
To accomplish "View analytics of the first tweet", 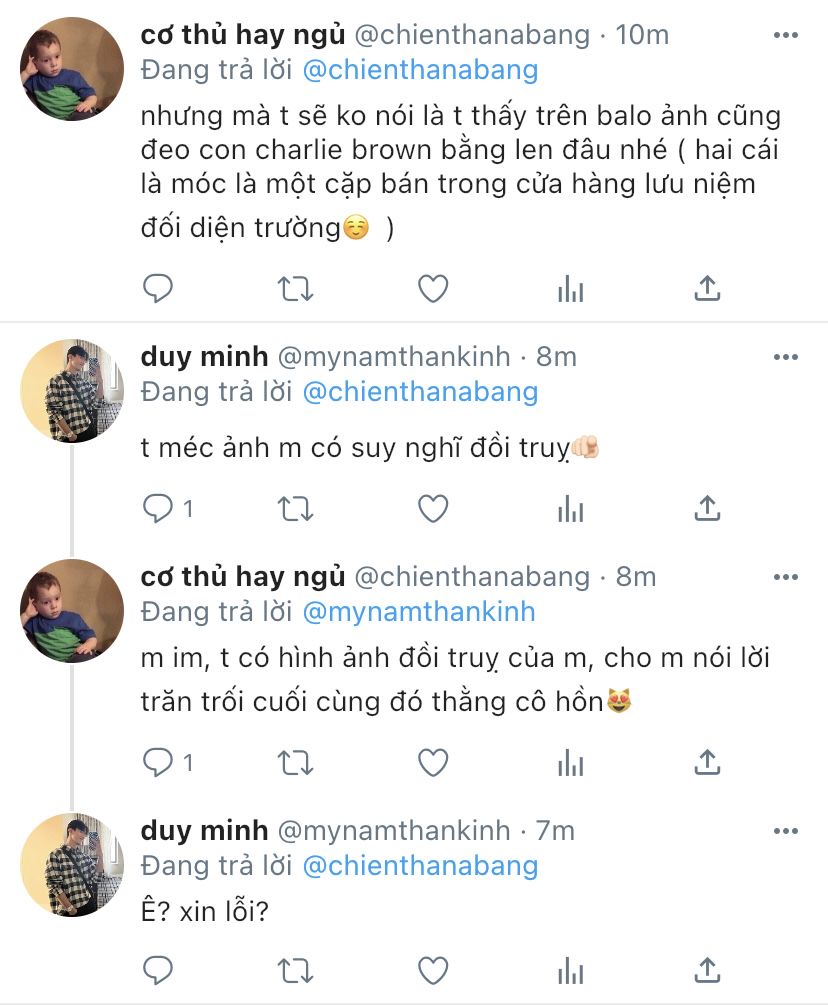I will (570, 289).
